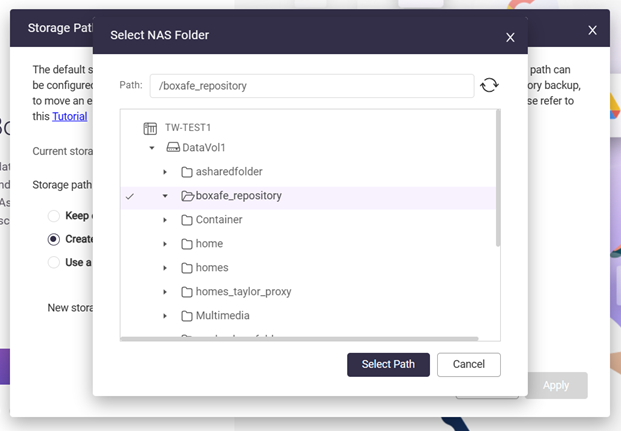The image size is (621, 431).
Task: Select the Create storage path radio button
Action: tap(54, 239)
